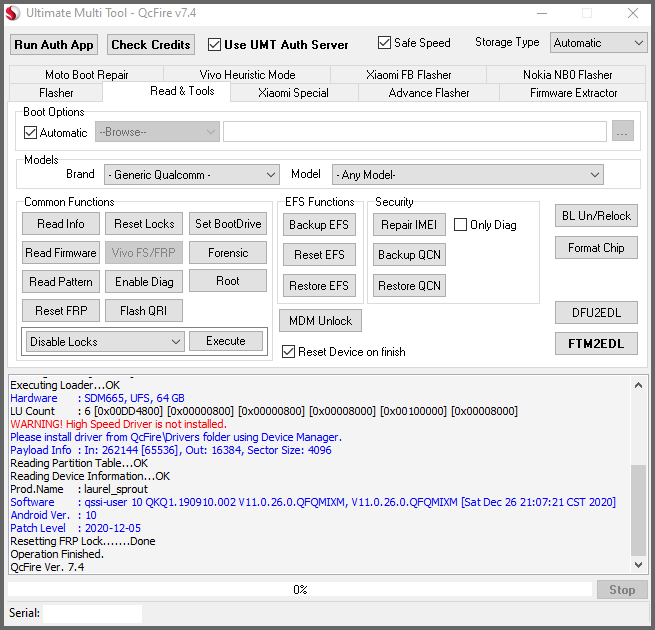655x630 pixels.
Task: Open the --Browse-- boot dropdown
Action: pyautogui.click(x=157, y=132)
